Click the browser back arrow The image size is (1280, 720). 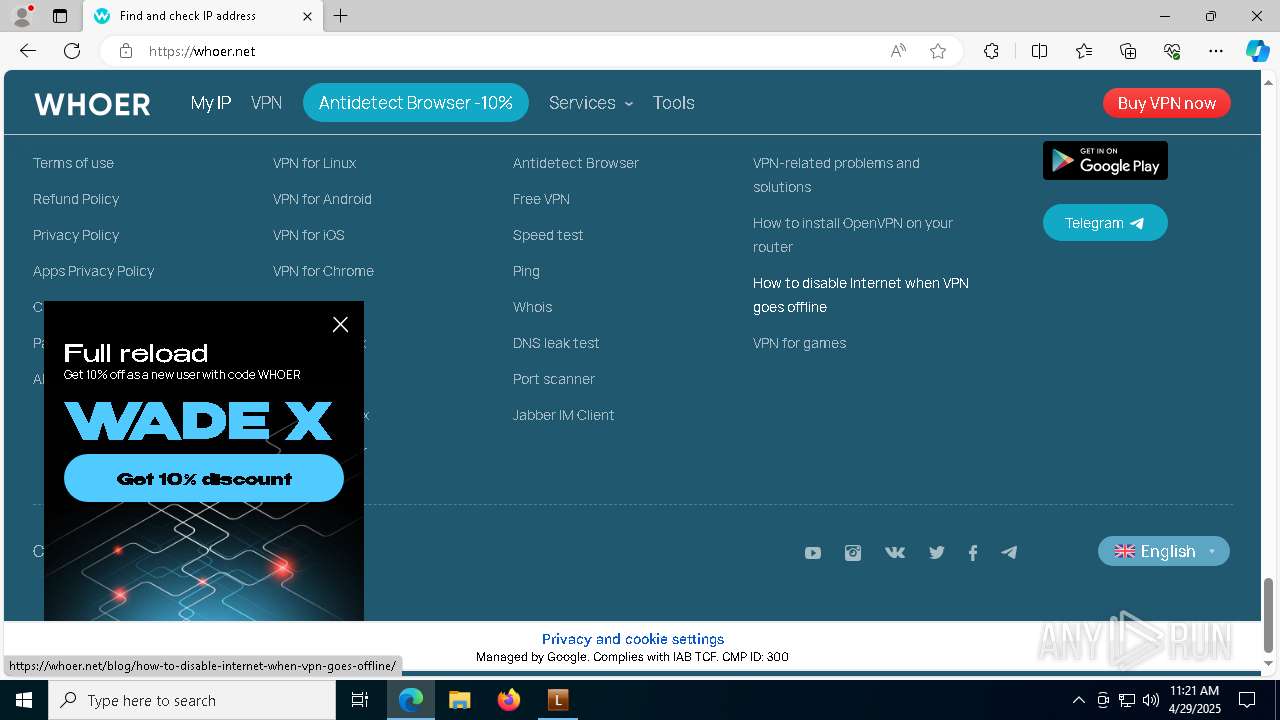(x=28, y=51)
